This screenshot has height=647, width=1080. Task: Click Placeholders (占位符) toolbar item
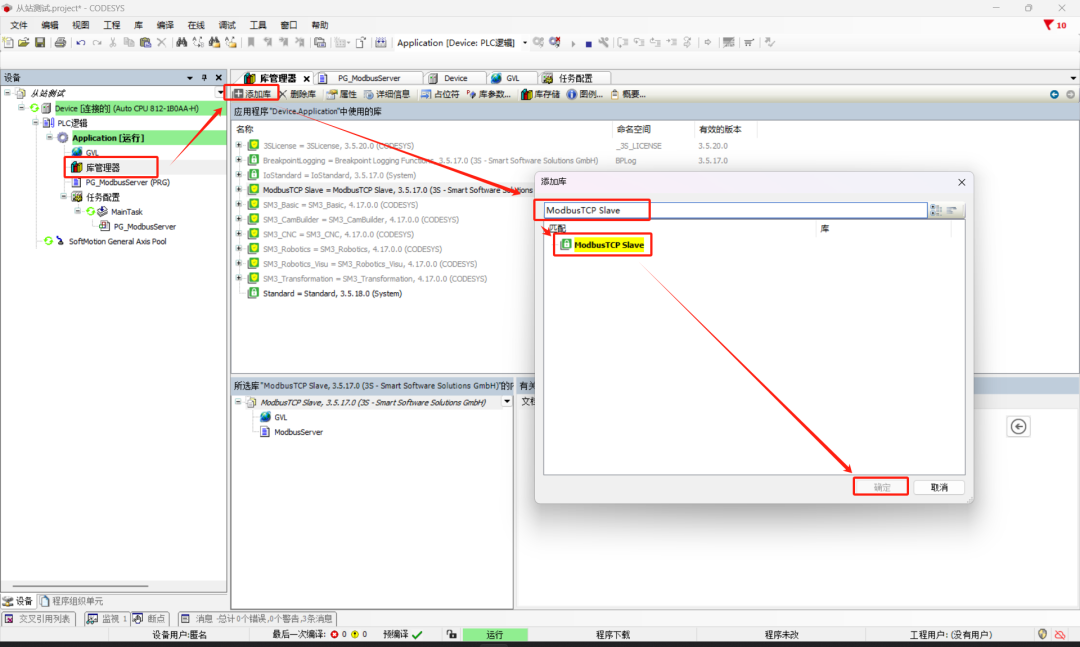pyautogui.click(x=440, y=94)
